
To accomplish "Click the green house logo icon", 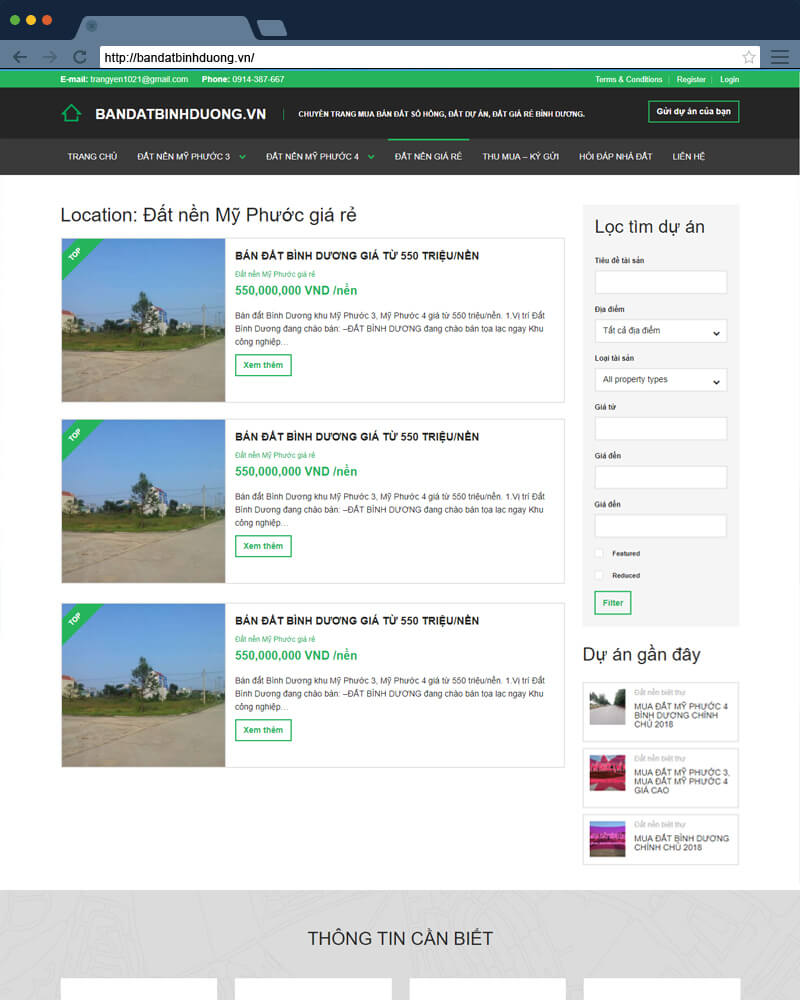I will [x=71, y=113].
